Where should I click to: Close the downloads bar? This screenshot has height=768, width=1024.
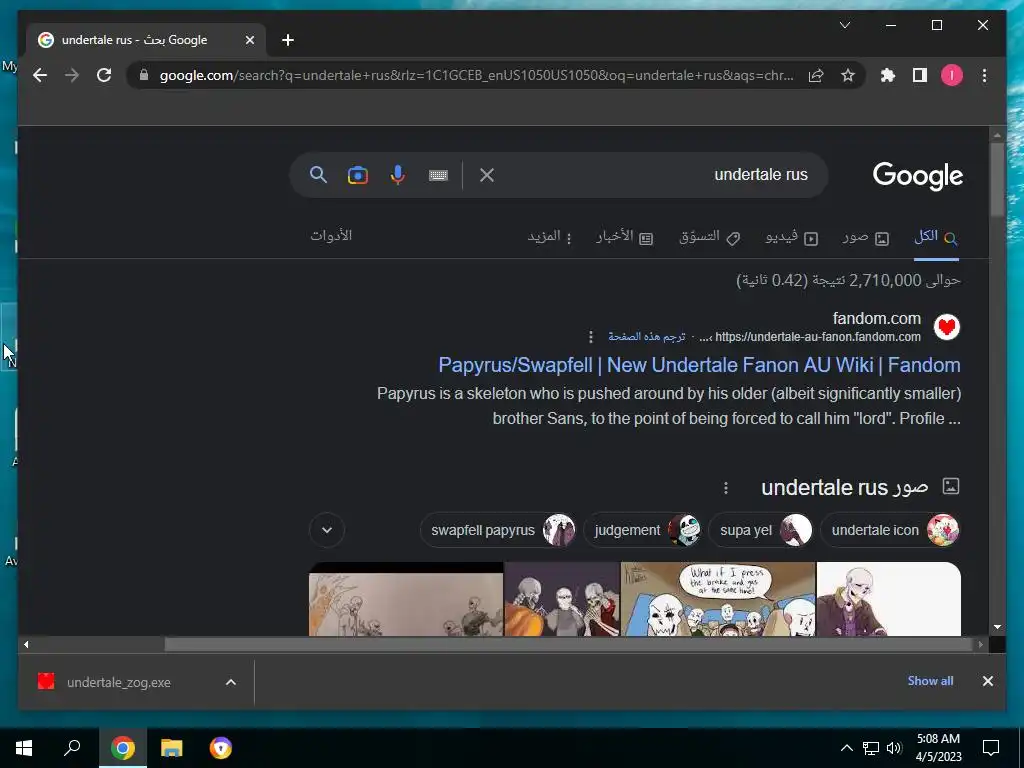click(x=987, y=681)
